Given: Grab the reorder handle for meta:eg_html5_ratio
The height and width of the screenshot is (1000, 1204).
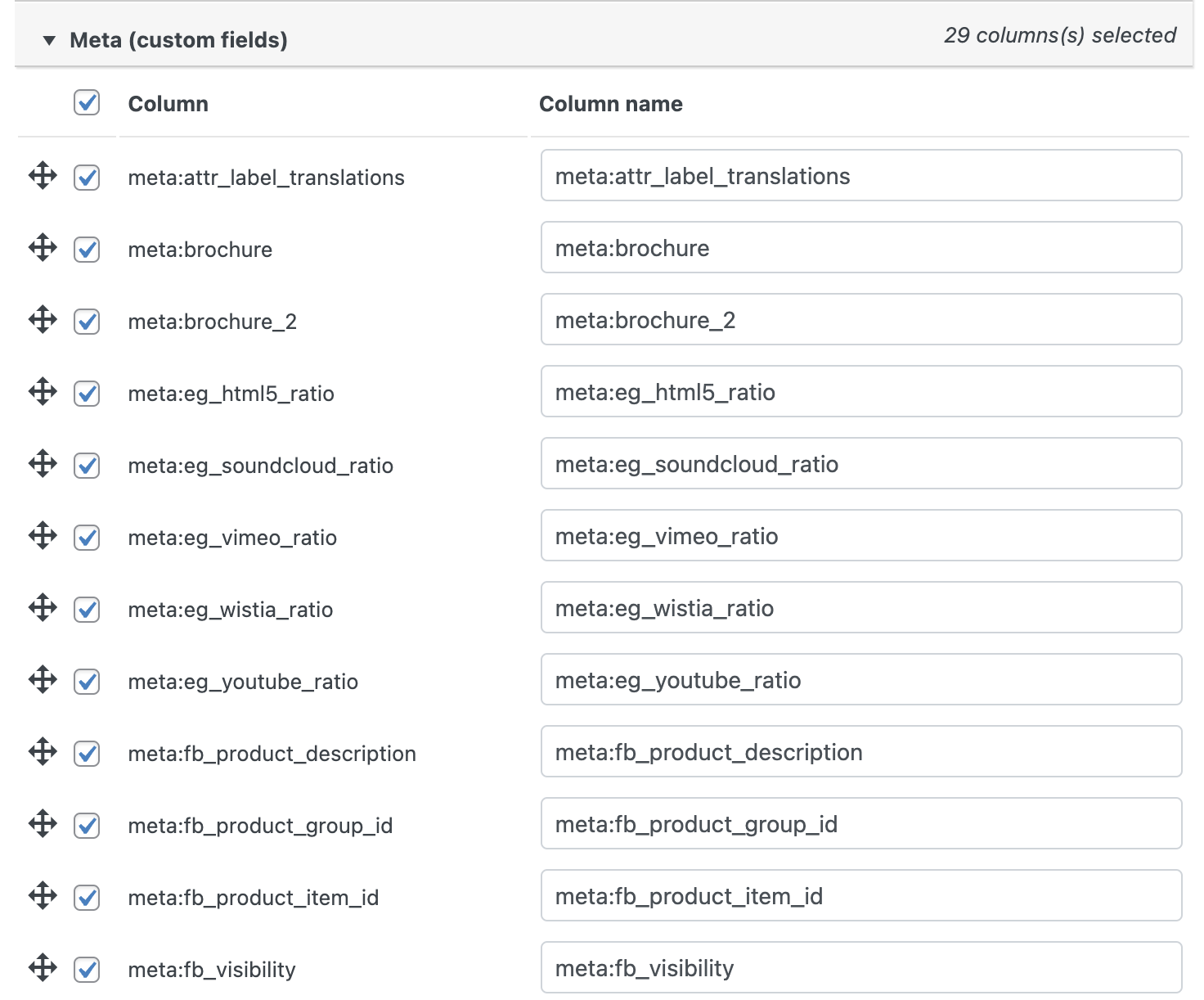Looking at the screenshot, I should click(x=42, y=392).
